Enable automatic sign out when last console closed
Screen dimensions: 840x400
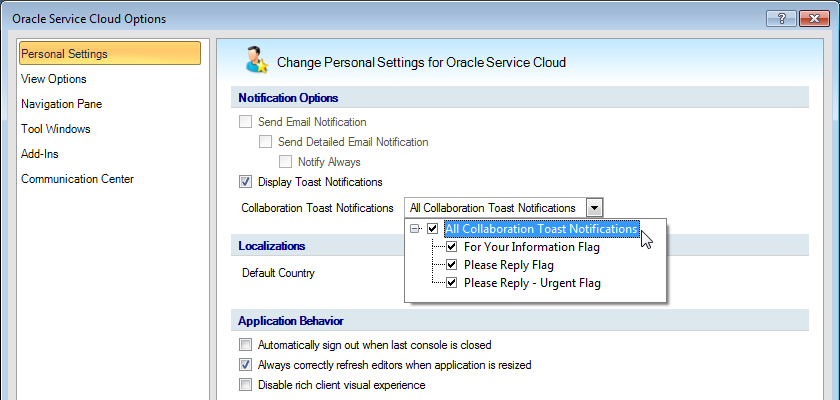pyautogui.click(x=245, y=345)
